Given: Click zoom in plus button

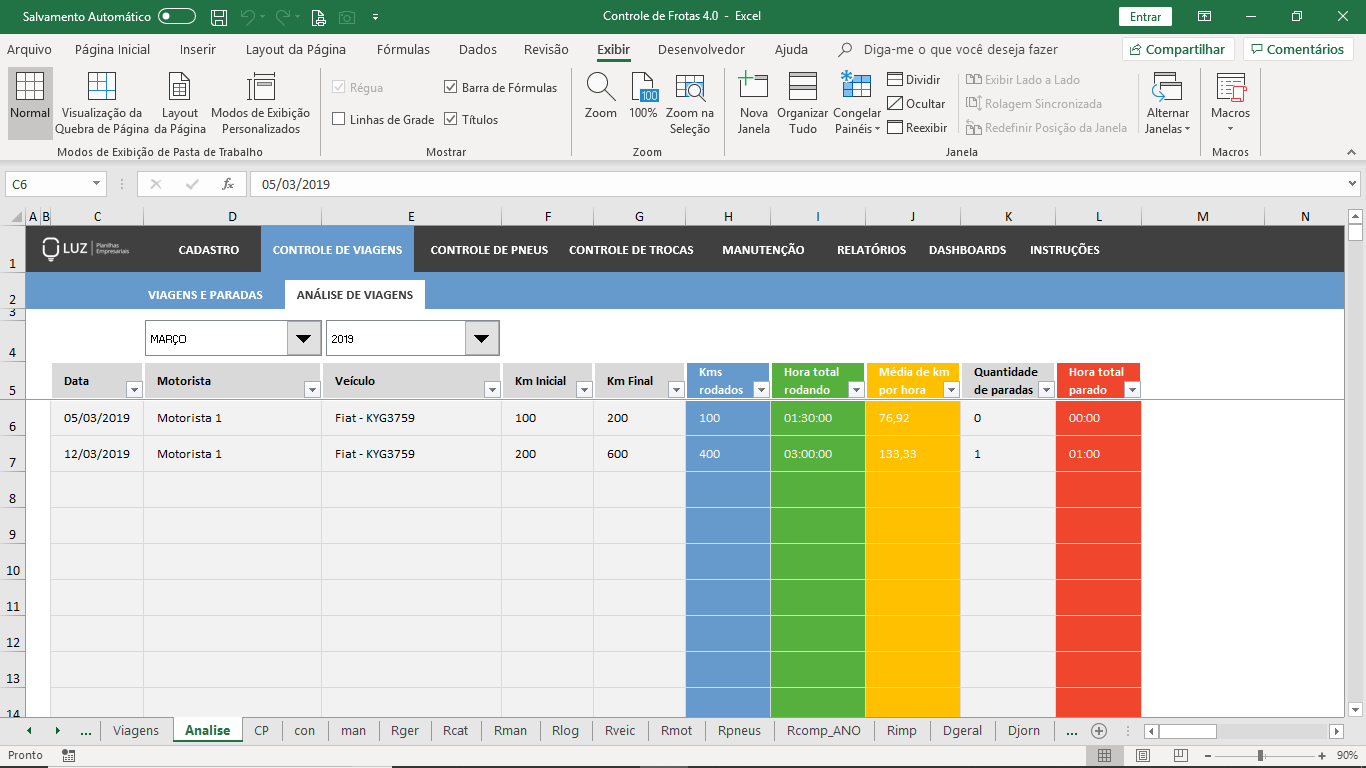Looking at the screenshot, I should pos(1323,756).
